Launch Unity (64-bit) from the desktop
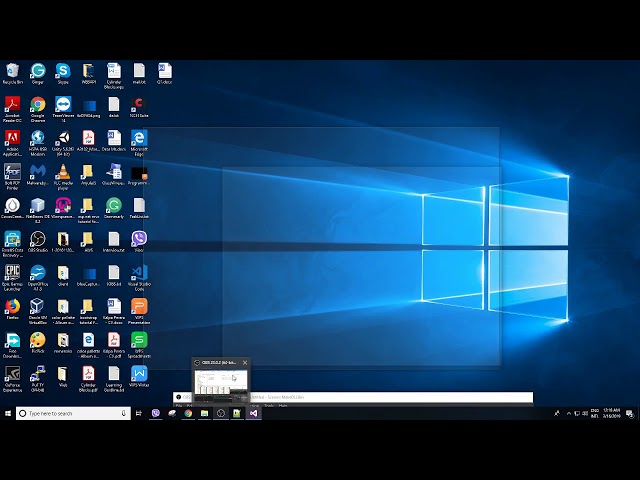This screenshot has width=640, height=480. (63, 143)
